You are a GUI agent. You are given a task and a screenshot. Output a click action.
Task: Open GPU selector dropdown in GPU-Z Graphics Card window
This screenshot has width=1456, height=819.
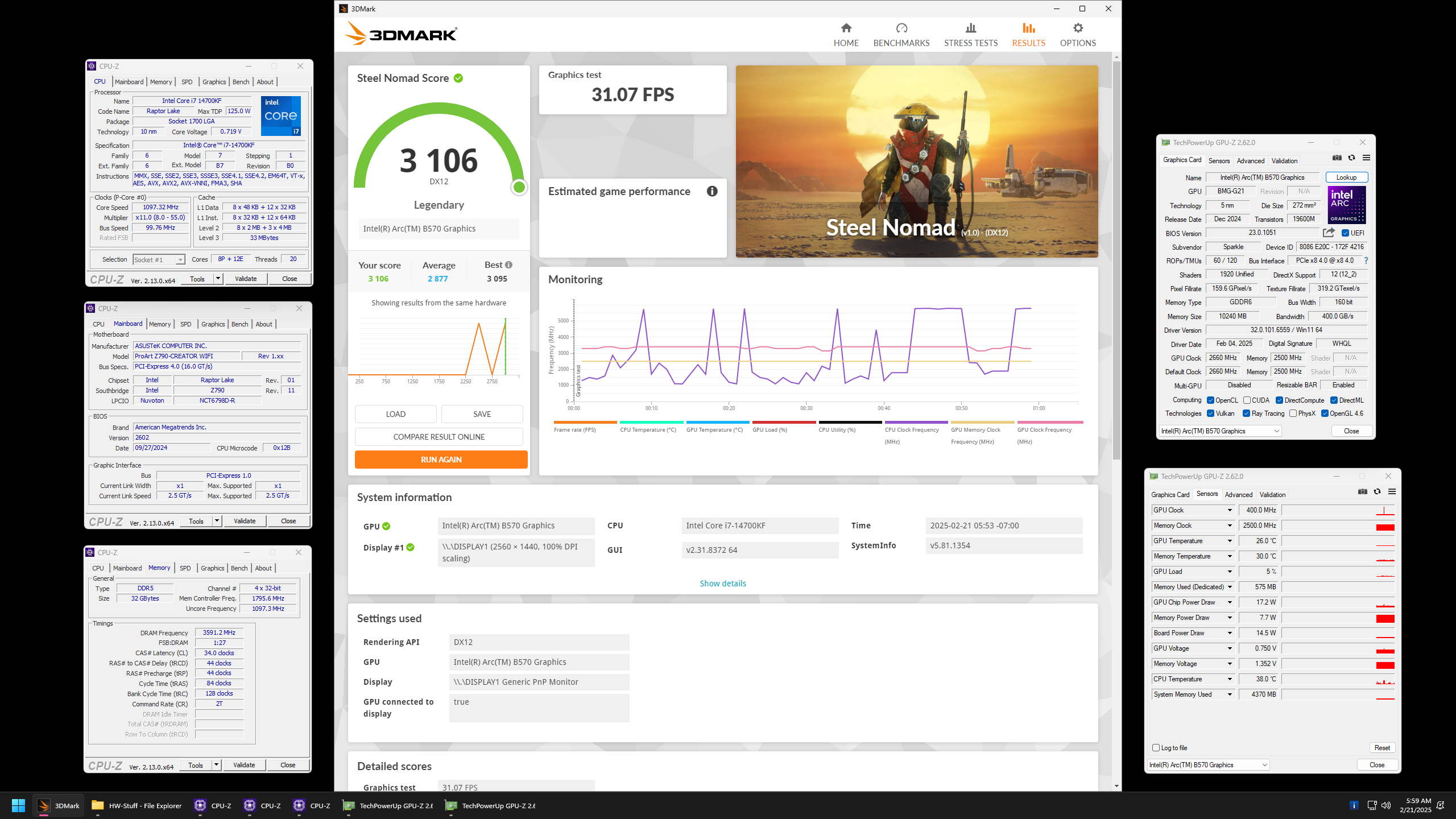click(x=1220, y=431)
